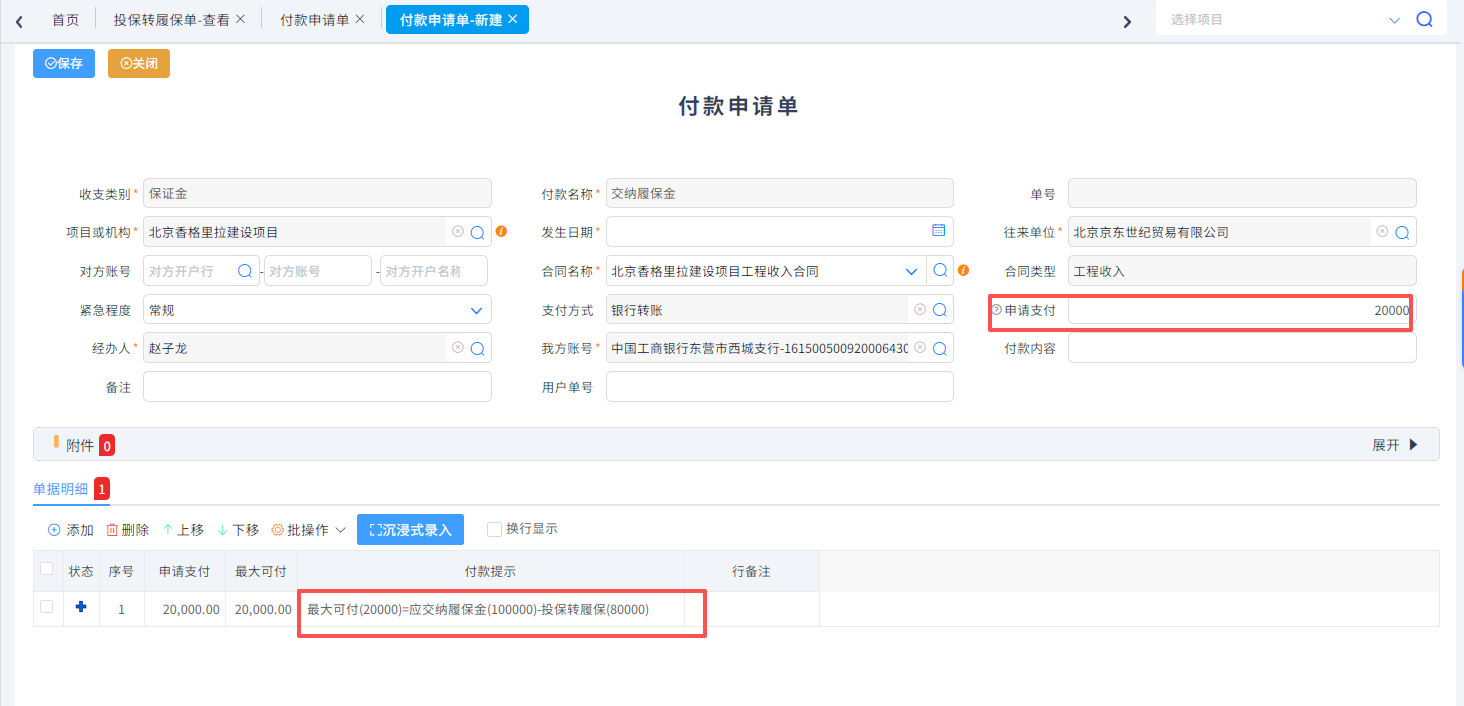This screenshot has height=706, width=1464.
Task: Open lookup search for 我方账号
Action: [940, 348]
